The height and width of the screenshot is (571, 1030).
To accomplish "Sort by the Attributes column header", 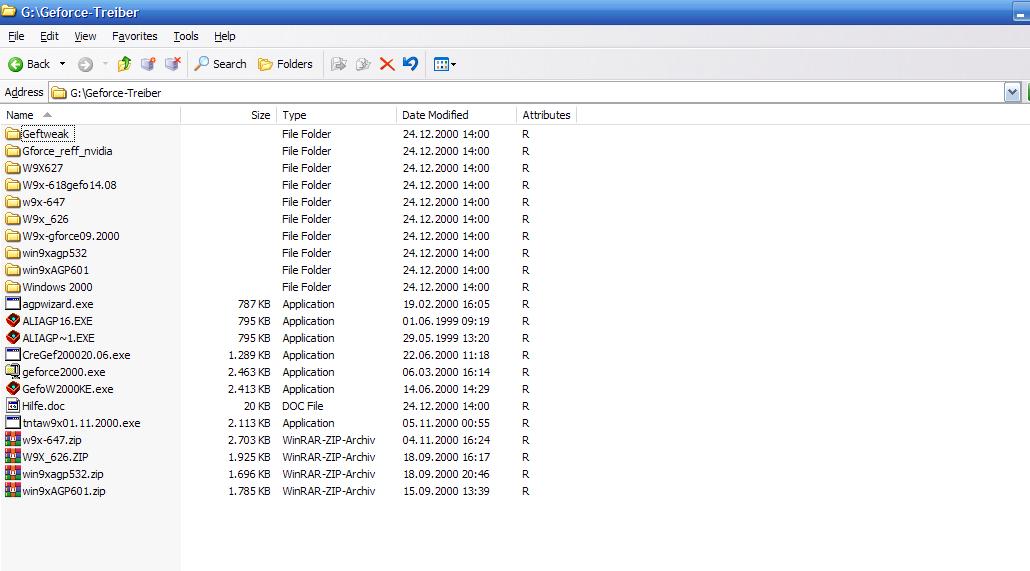I will tap(547, 115).
